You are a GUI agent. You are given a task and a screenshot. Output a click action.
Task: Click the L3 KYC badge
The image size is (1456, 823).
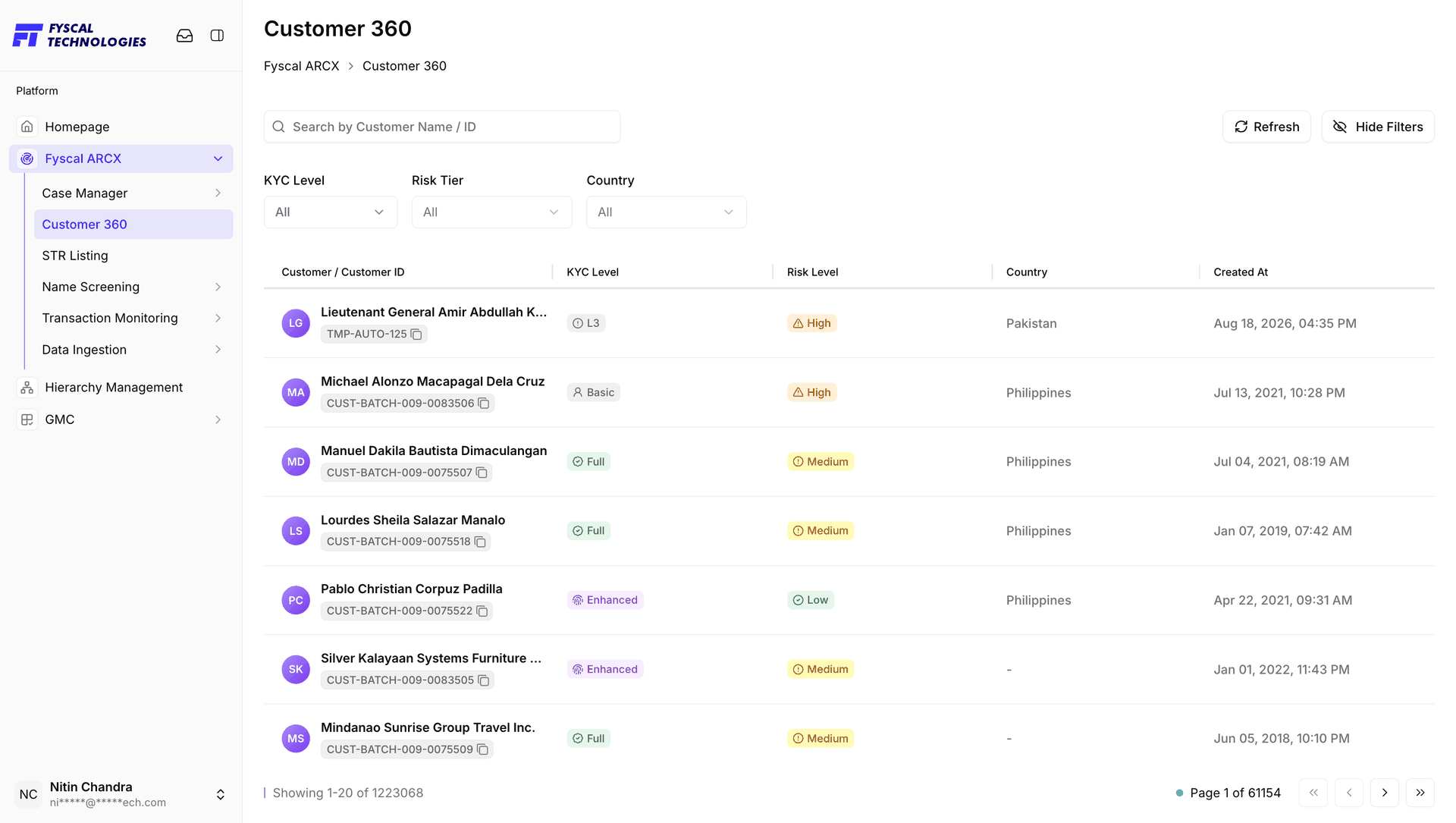[586, 323]
